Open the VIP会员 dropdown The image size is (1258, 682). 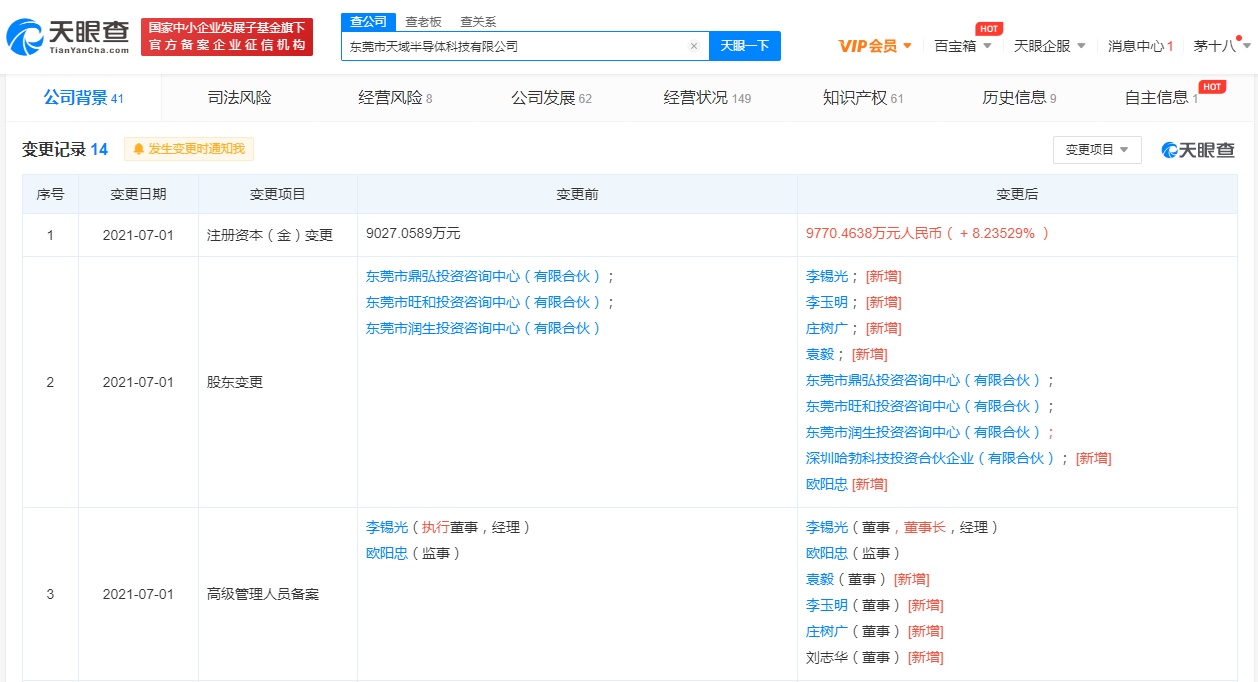(874, 46)
